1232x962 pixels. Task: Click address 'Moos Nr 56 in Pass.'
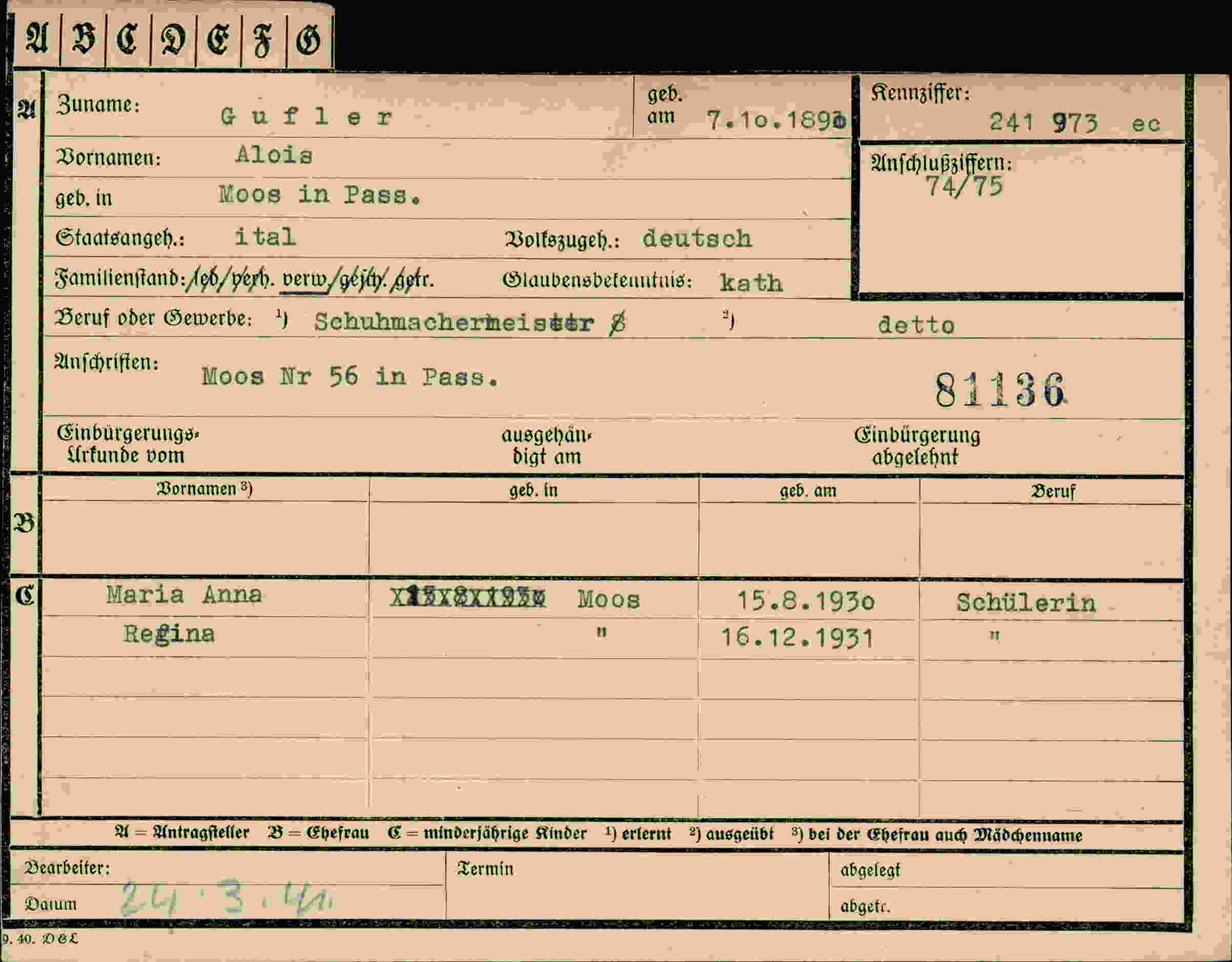[351, 376]
